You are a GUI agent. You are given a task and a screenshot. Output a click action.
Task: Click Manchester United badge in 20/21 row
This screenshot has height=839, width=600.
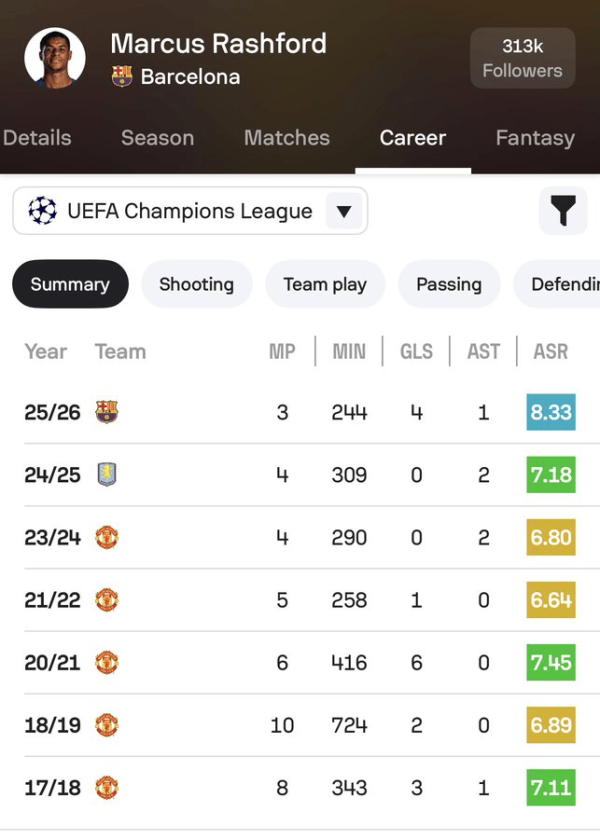(x=107, y=662)
